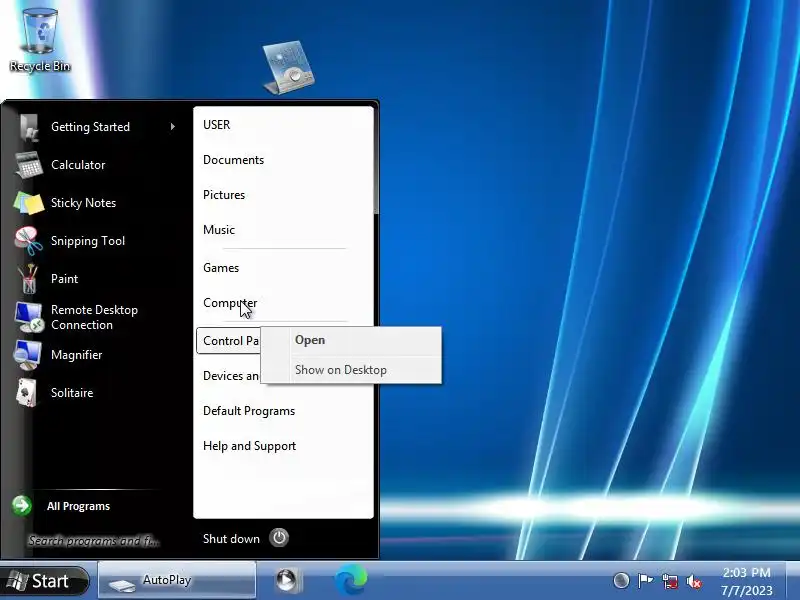Start the Snipping Tool
Screen dimensions: 800x600
(x=88, y=241)
